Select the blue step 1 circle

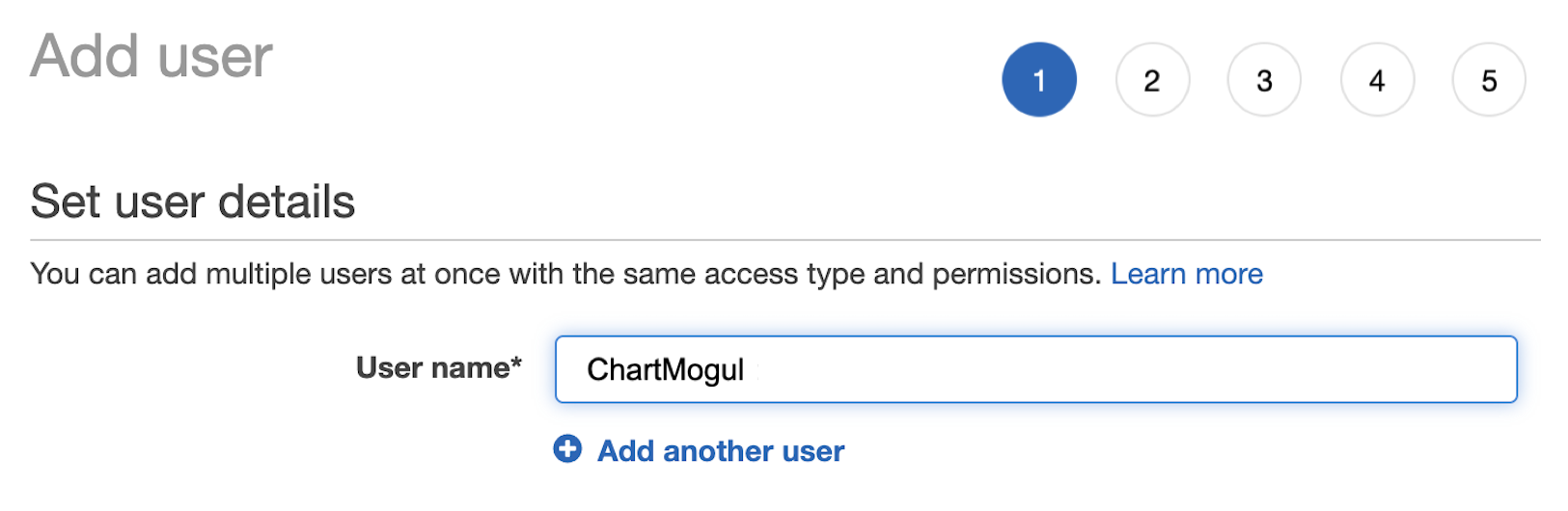(x=1039, y=80)
